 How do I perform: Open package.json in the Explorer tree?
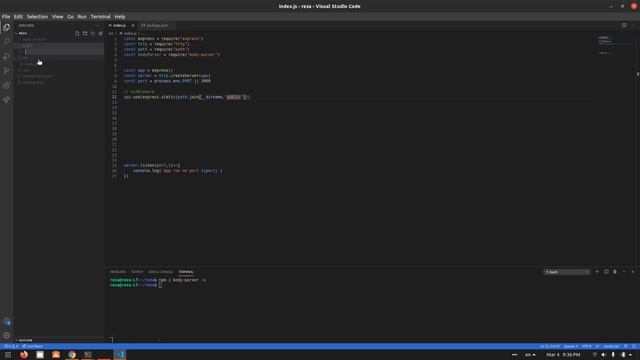point(33,82)
